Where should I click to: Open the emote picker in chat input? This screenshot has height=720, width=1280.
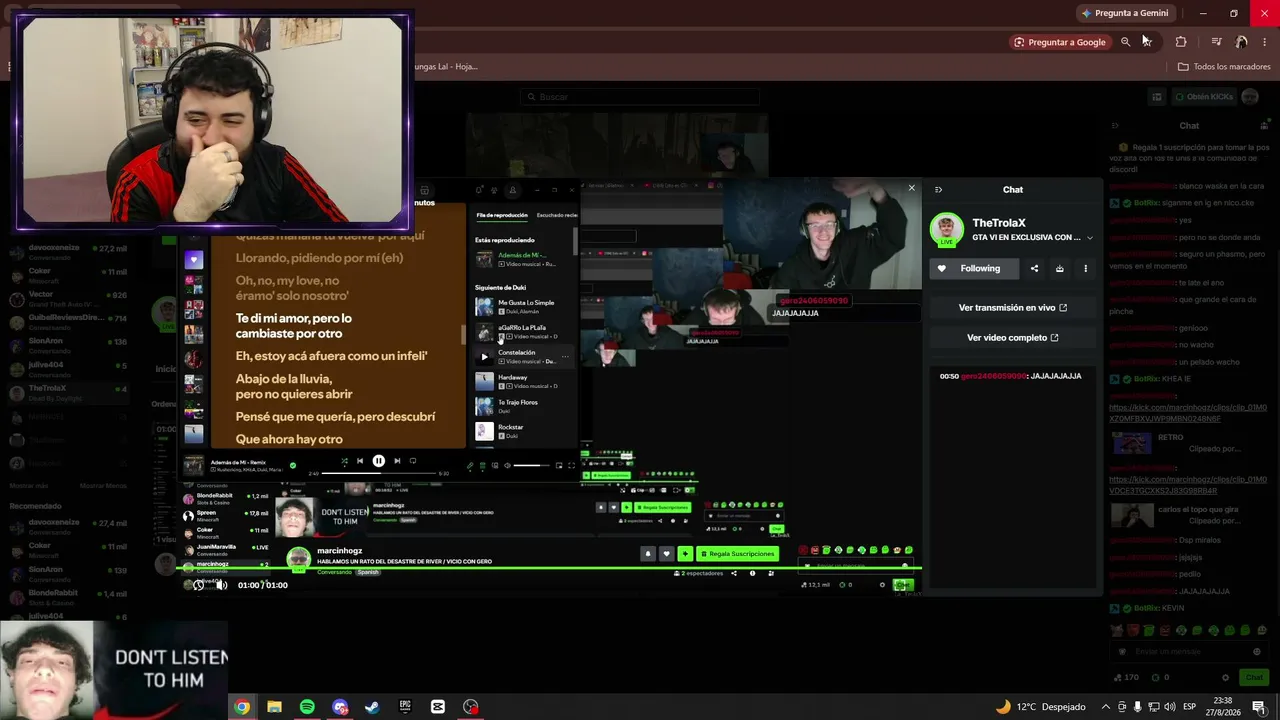[1257, 652]
